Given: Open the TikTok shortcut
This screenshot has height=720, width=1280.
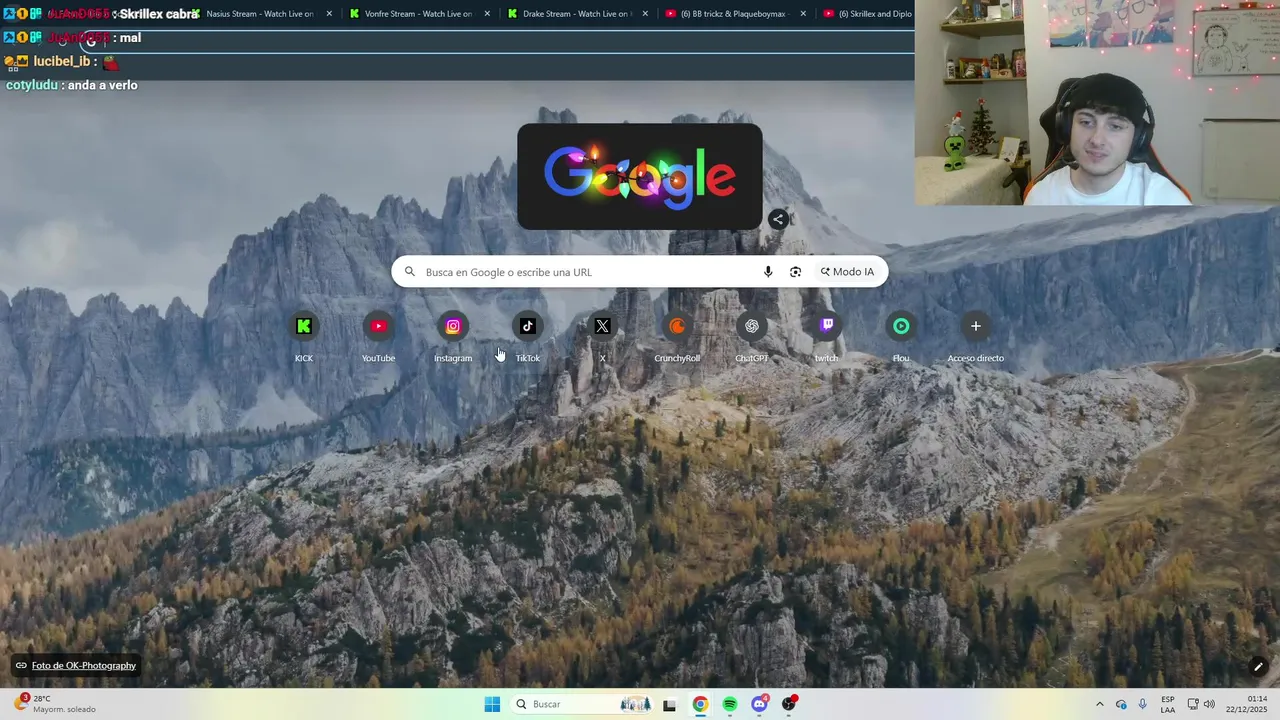Looking at the screenshot, I should (528, 337).
